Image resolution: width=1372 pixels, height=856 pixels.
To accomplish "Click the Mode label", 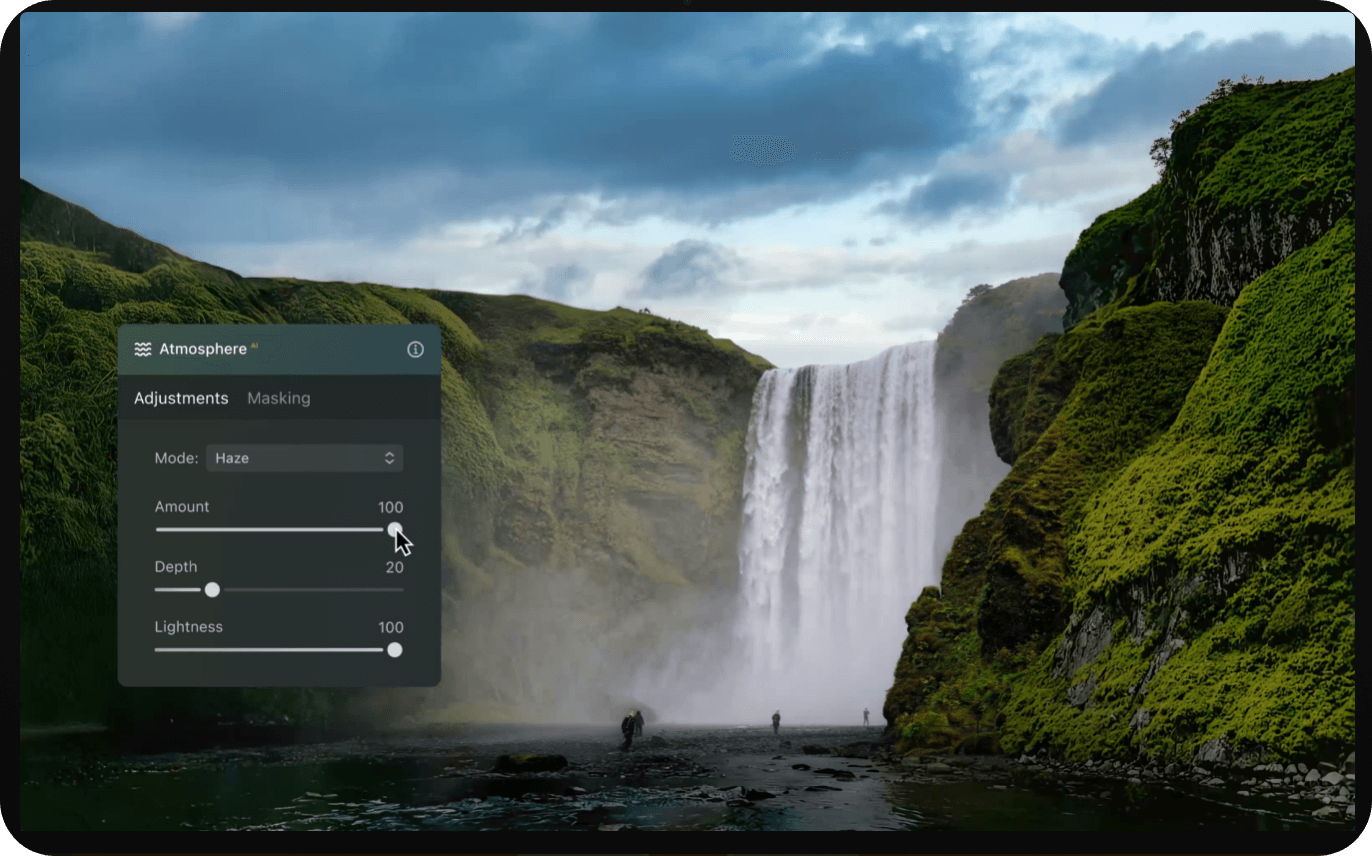I will coord(176,458).
